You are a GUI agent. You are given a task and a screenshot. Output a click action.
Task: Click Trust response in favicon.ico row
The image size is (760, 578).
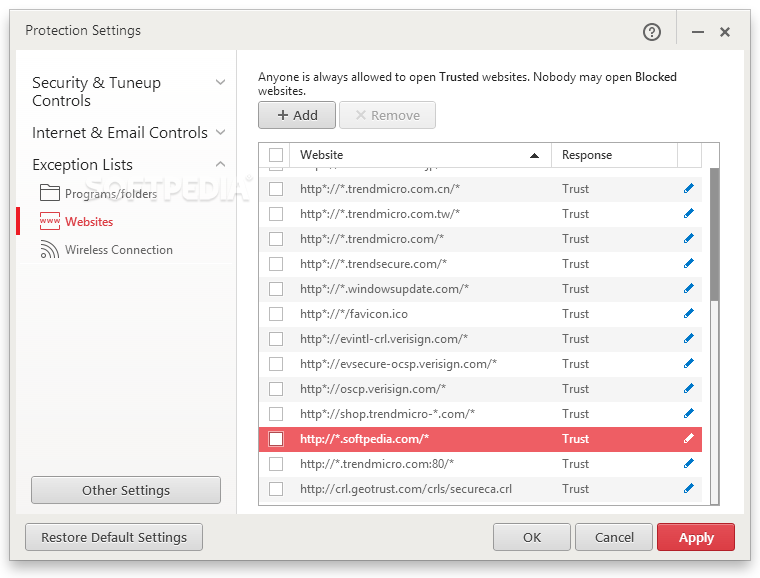[x=575, y=314]
